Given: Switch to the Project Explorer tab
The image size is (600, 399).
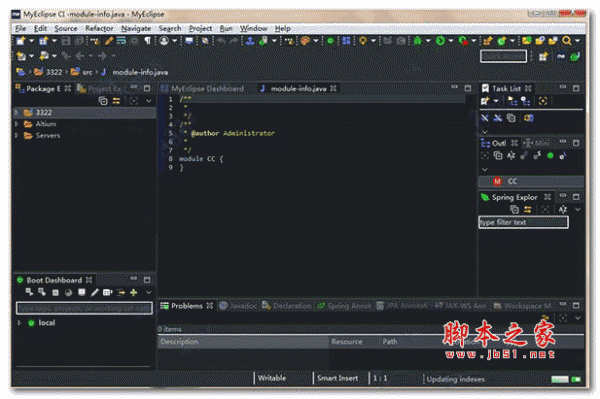Looking at the screenshot, I should [x=100, y=89].
